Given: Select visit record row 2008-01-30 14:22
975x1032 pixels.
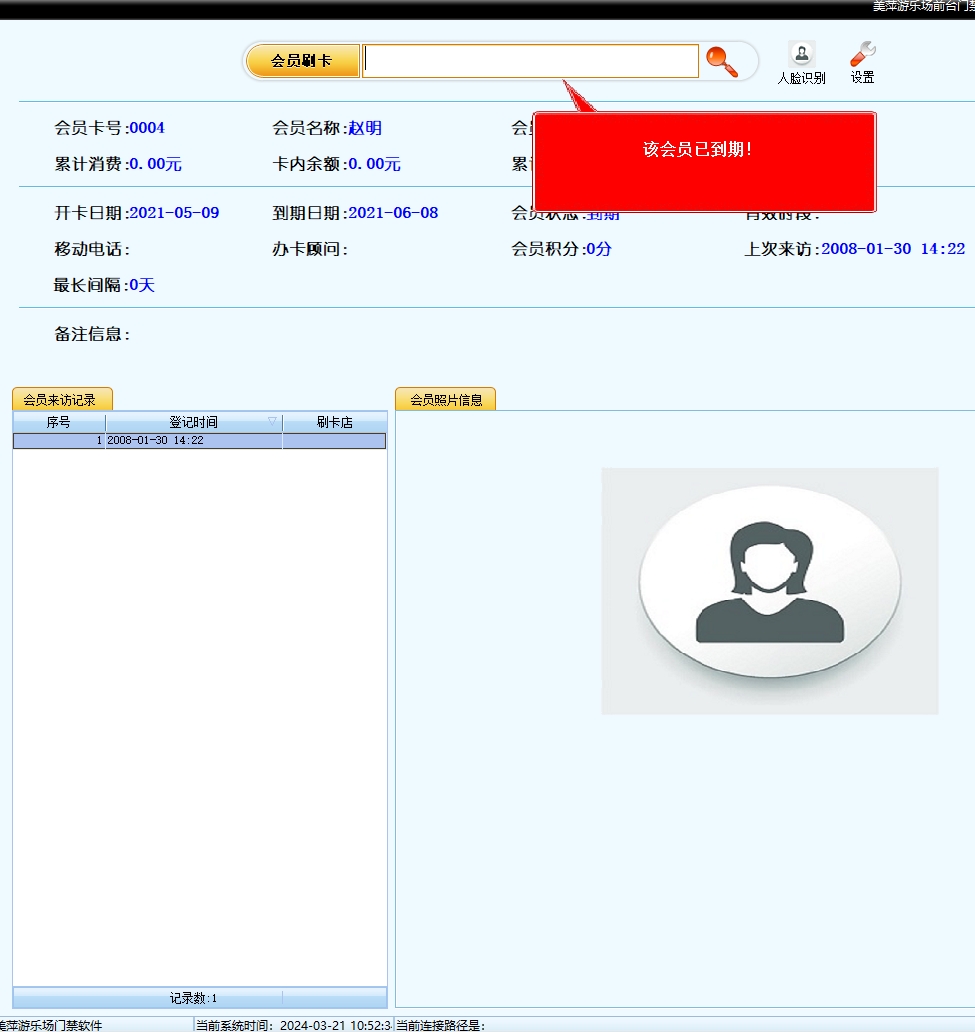Looking at the screenshot, I should point(198,441).
